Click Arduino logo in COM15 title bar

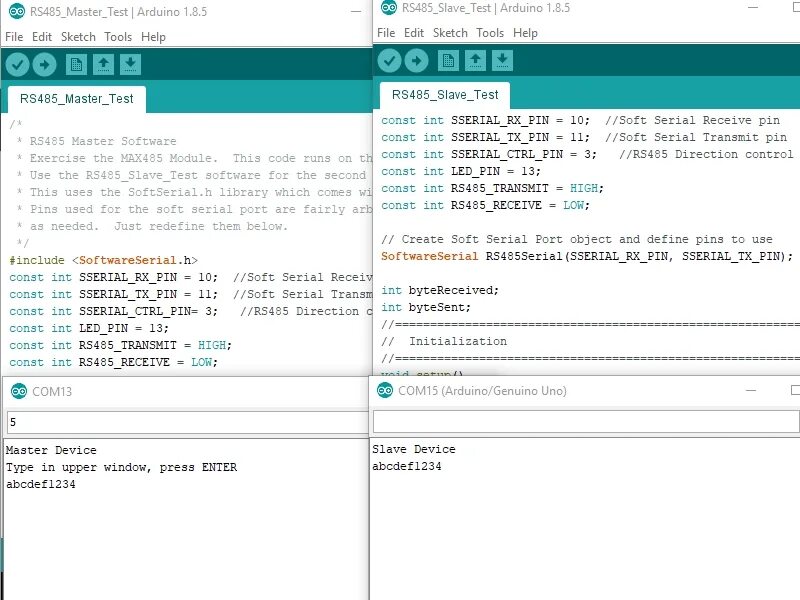[385, 390]
